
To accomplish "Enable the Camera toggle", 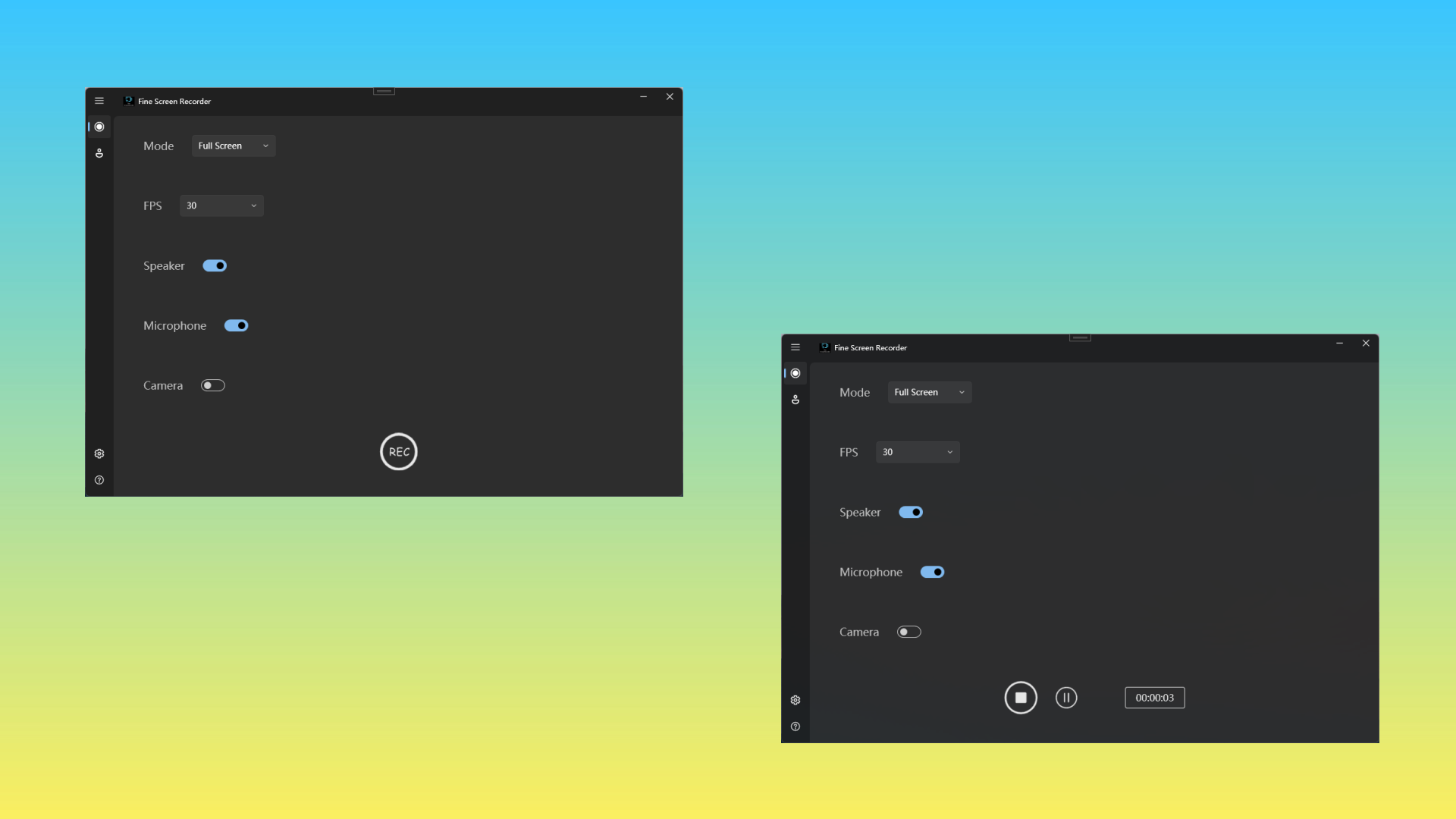I will pyautogui.click(x=212, y=385).
